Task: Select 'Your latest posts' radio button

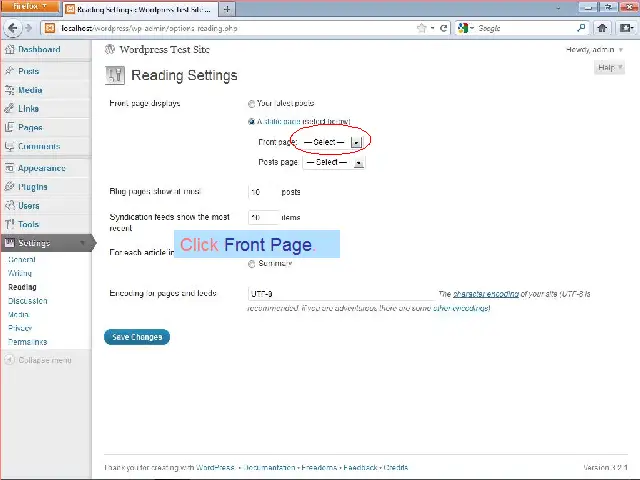Action: point(251,104)
